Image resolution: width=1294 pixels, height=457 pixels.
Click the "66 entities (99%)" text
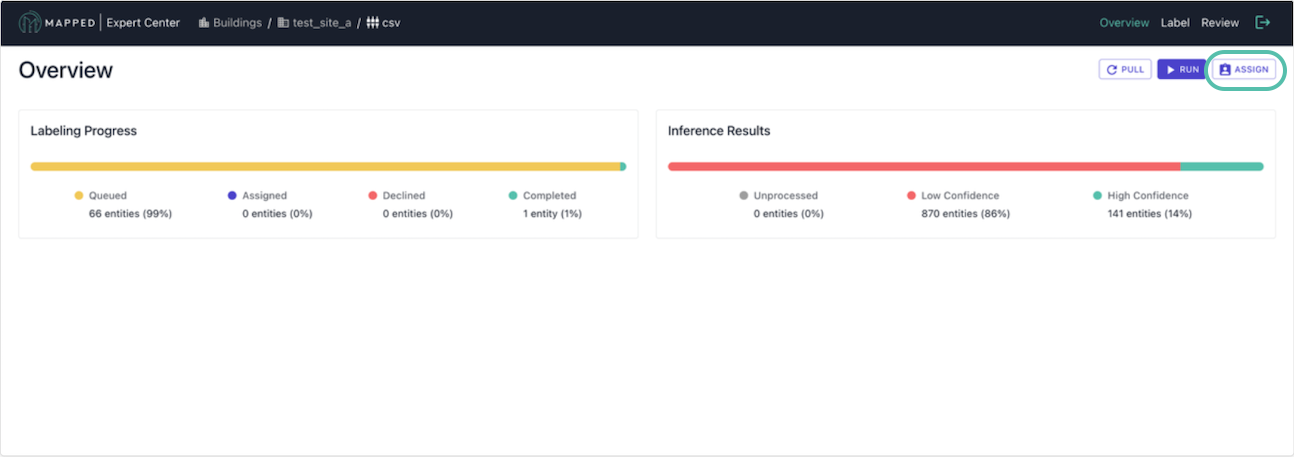tap(130, 213)
